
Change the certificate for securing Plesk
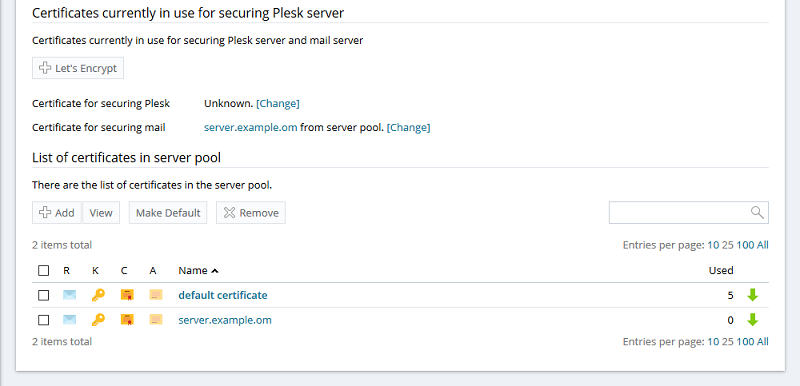(278, 104)
